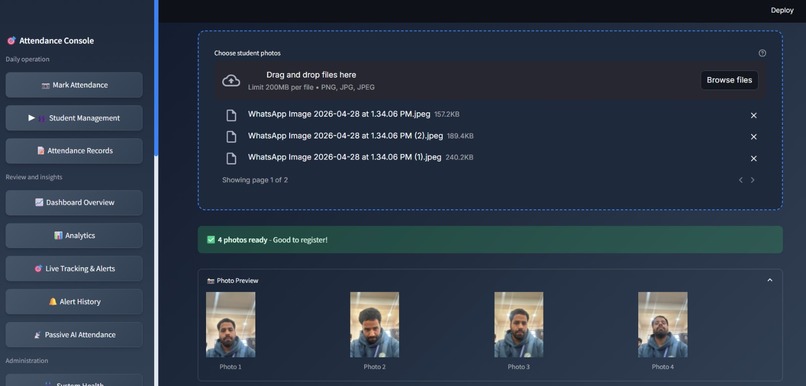Open Alert History page
This screenshot has width=806, height=386.
[74, 302]
